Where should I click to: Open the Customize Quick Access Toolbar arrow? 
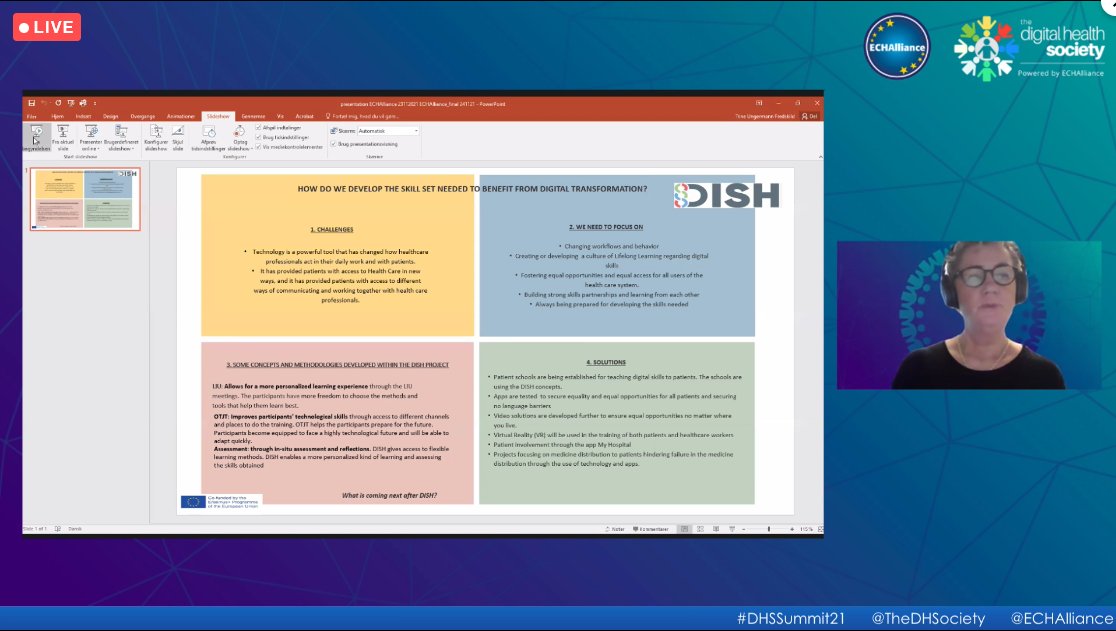[95, 103]
